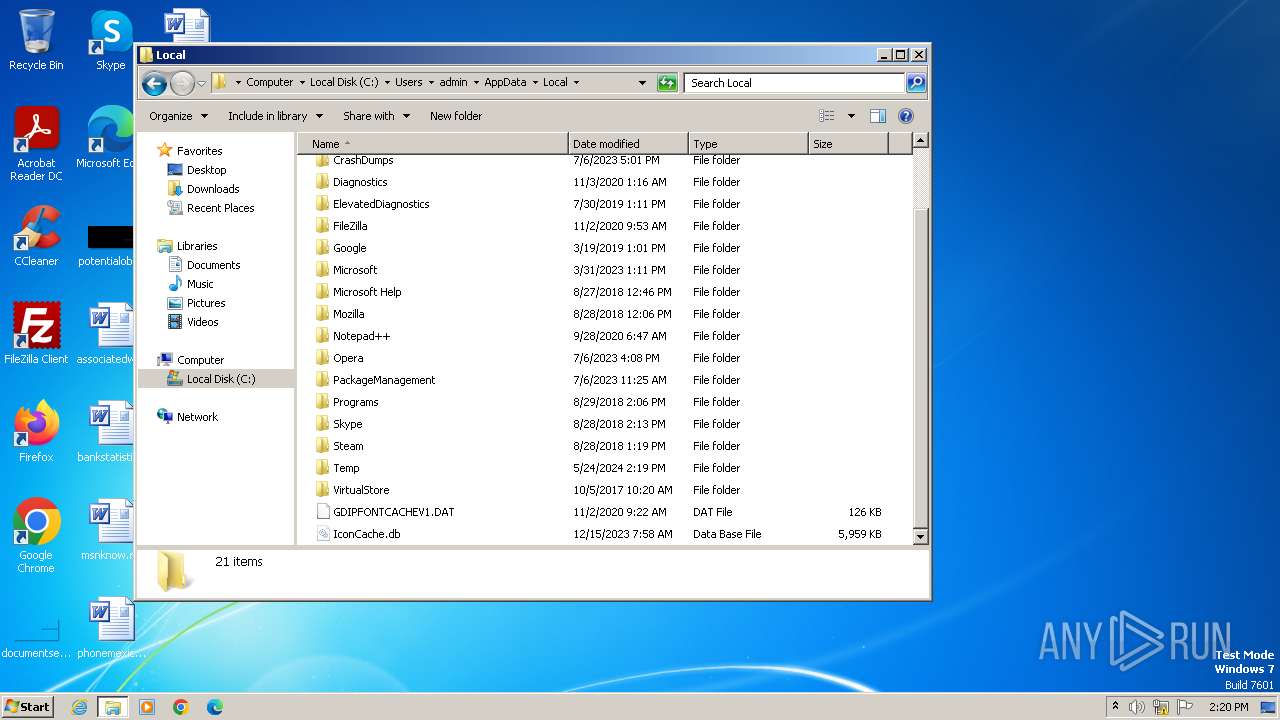
Task: Open the Organize dropdown menu
Action: 178,116
